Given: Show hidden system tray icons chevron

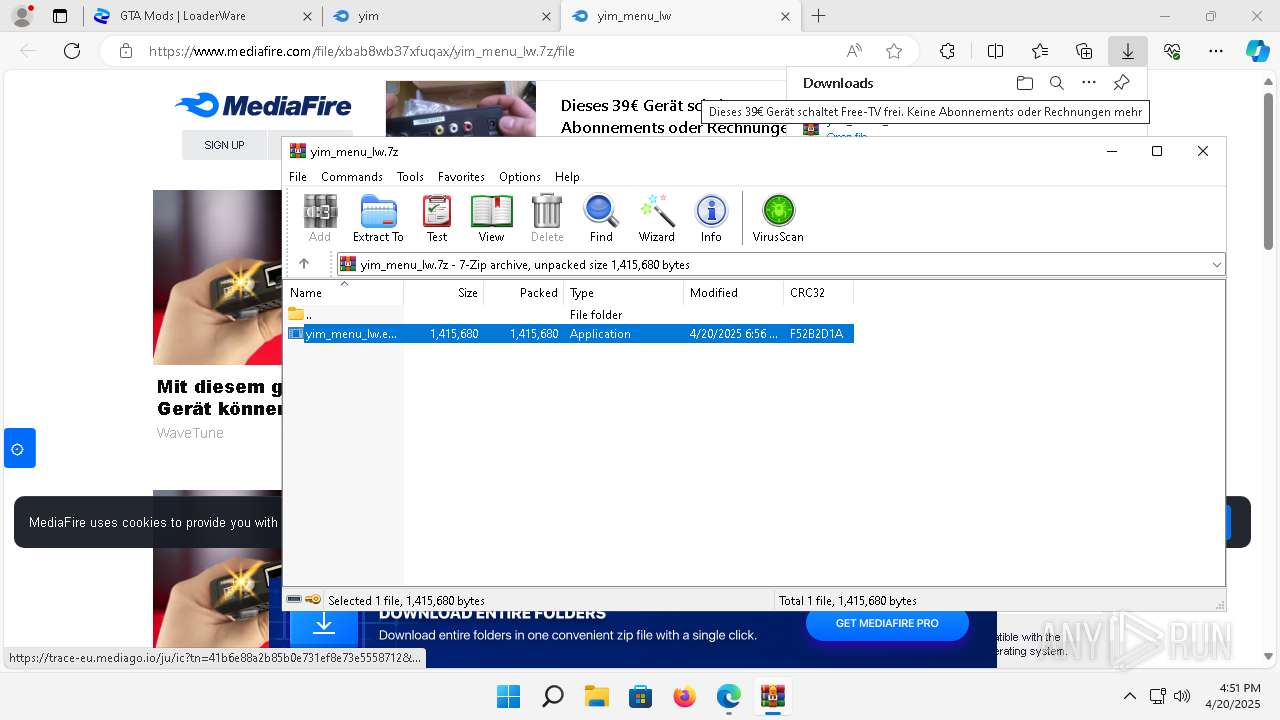Looking at the screenshot, I should point(1130,696).
